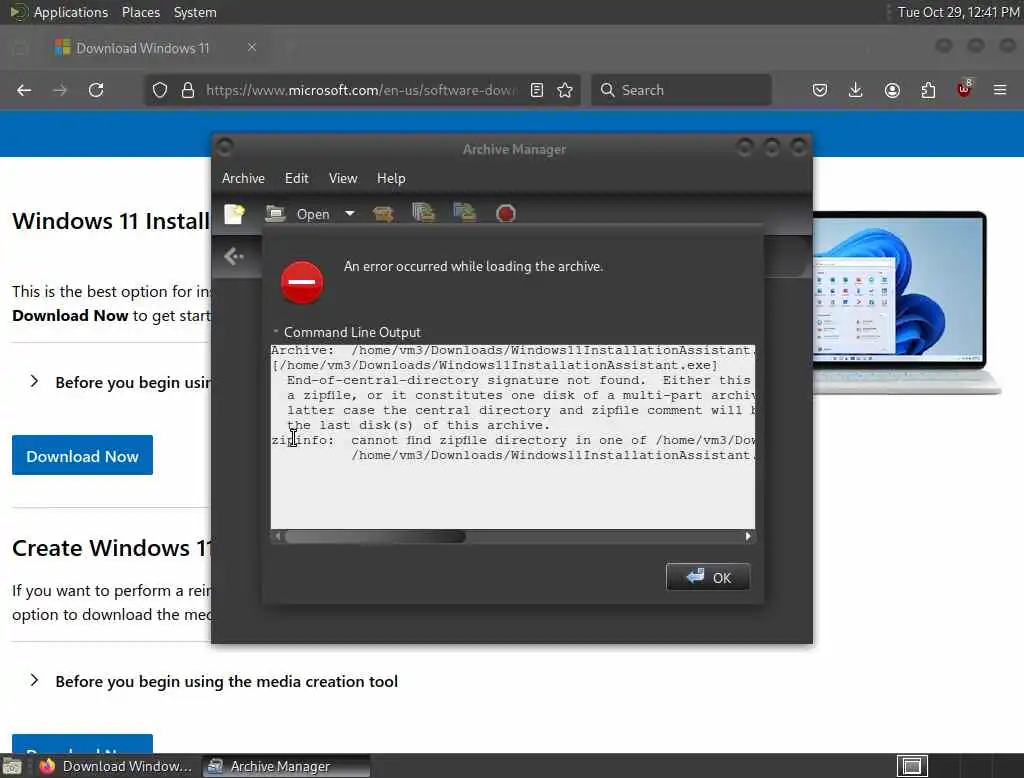Click the Firefox forward arrow
The image size is (1024, 778).
[x=60, y=90]
